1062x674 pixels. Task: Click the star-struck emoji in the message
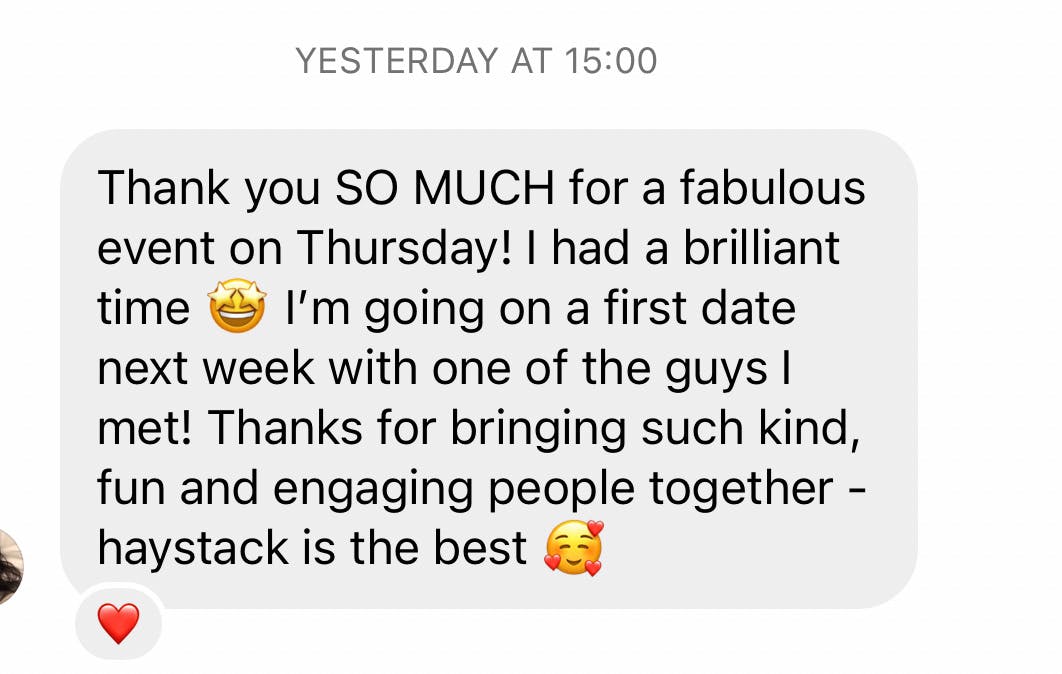point(236,310)
